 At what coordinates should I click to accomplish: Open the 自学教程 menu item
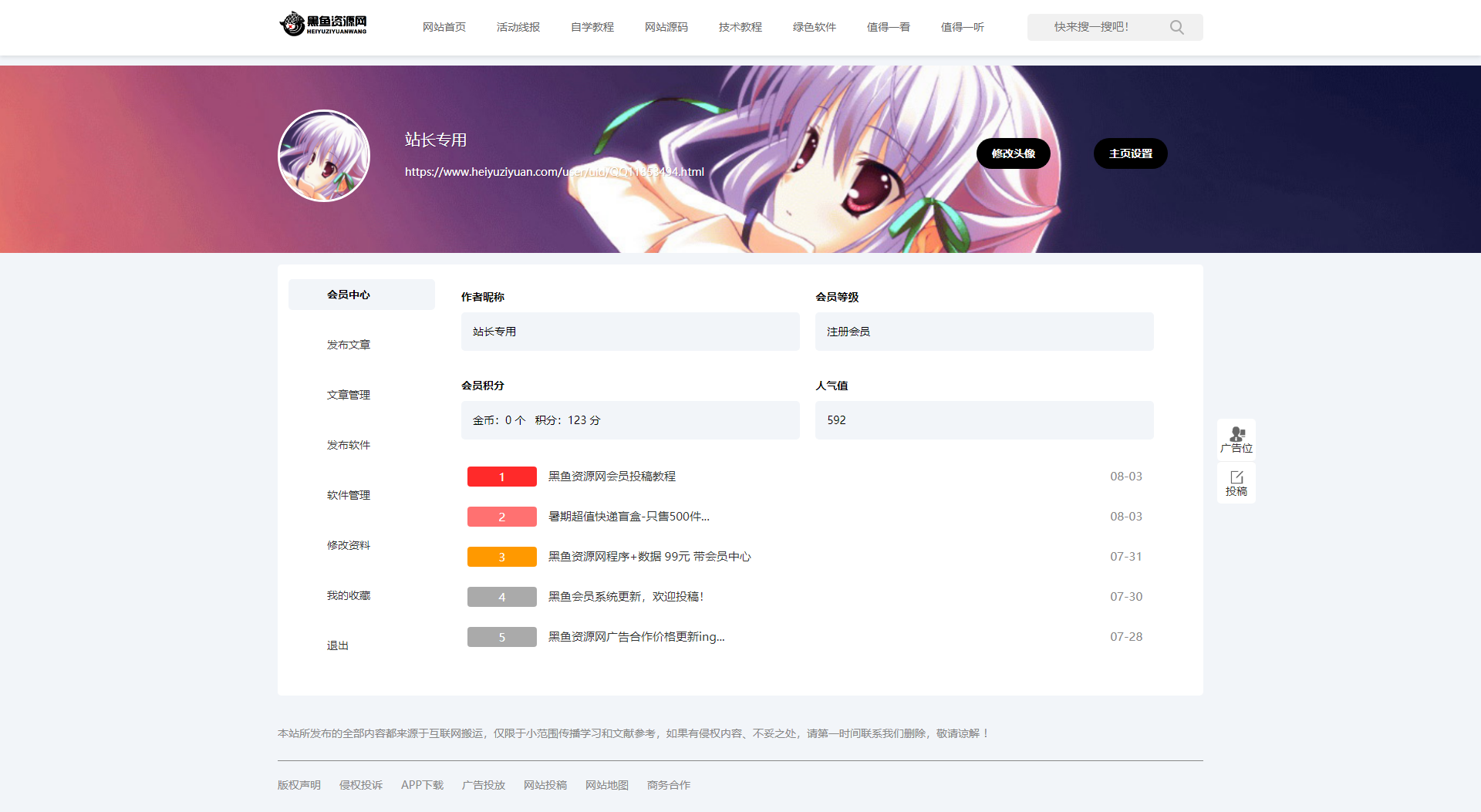pos(592,26)
